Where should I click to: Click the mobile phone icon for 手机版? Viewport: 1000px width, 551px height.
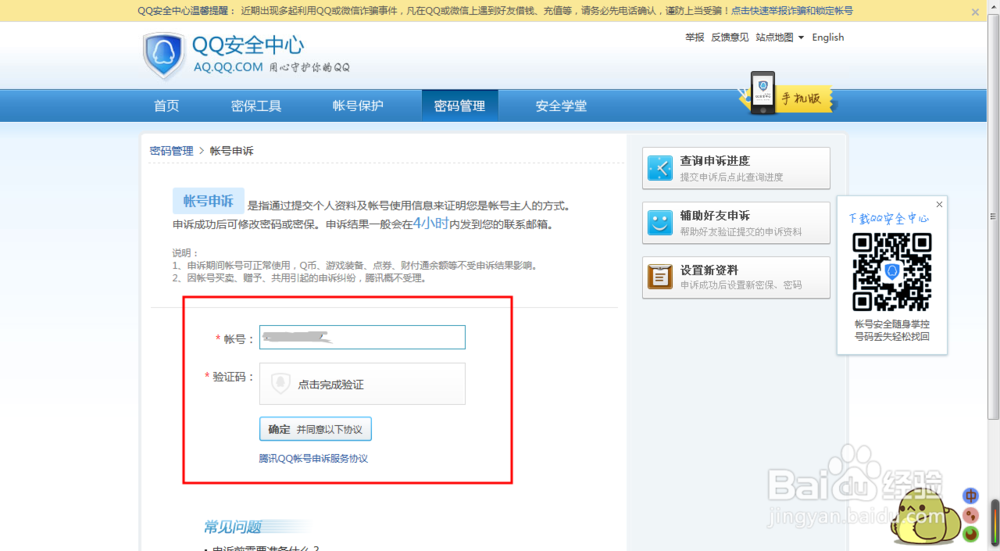click(762, 92)
